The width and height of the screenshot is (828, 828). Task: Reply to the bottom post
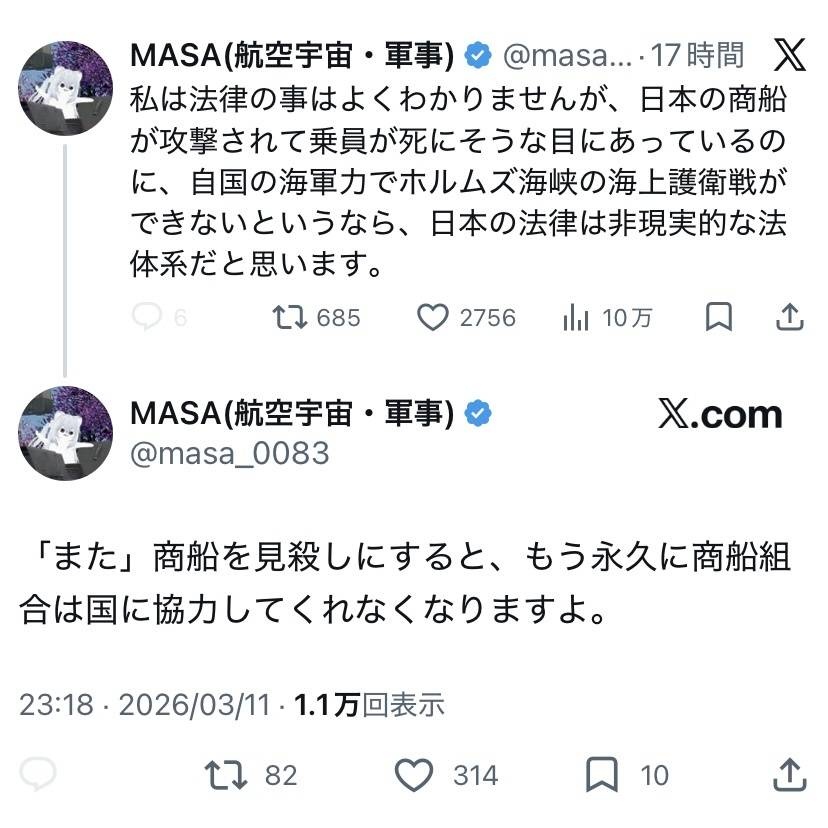click(x=38, y=775)
